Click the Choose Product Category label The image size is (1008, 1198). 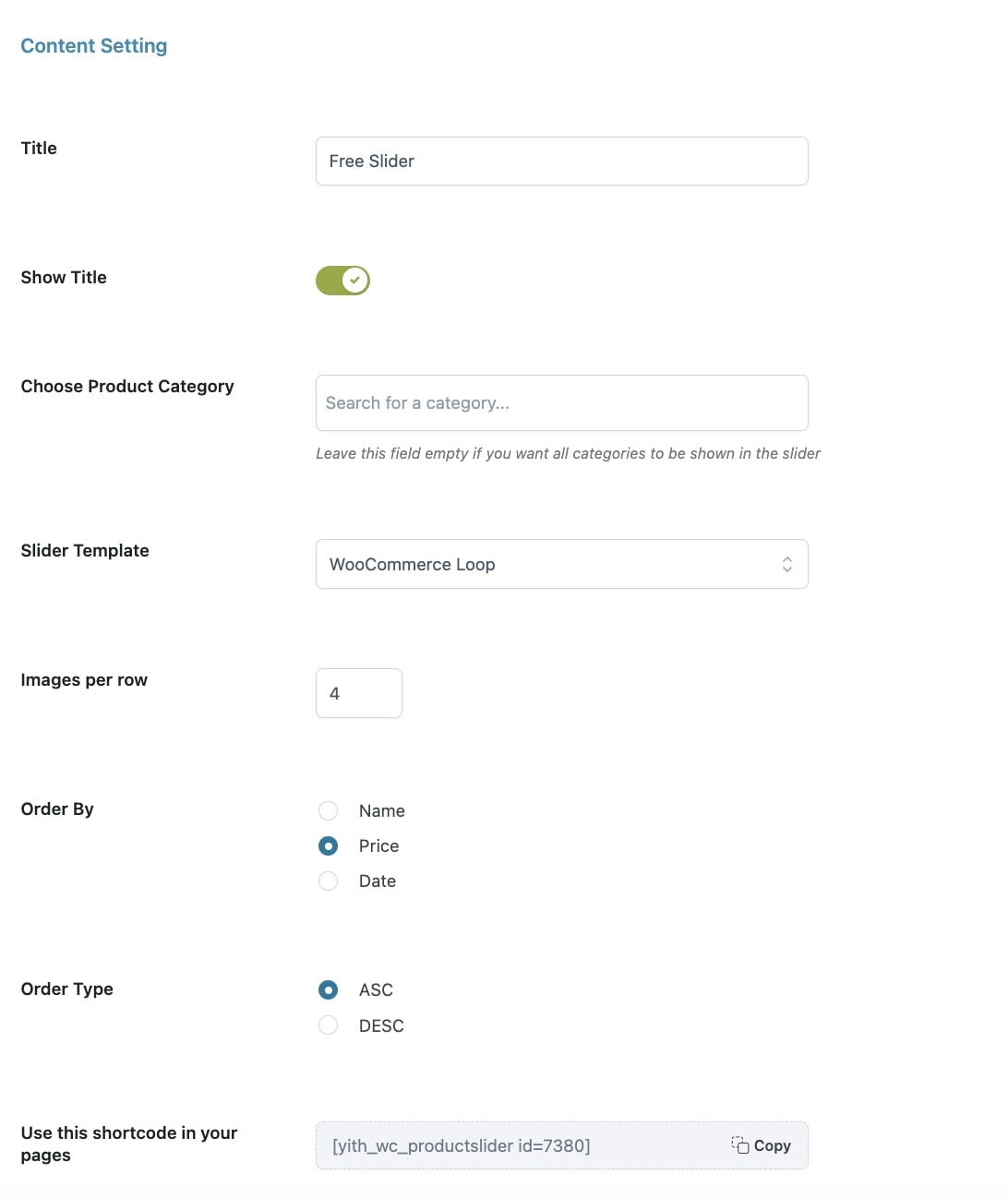[127, 387]
